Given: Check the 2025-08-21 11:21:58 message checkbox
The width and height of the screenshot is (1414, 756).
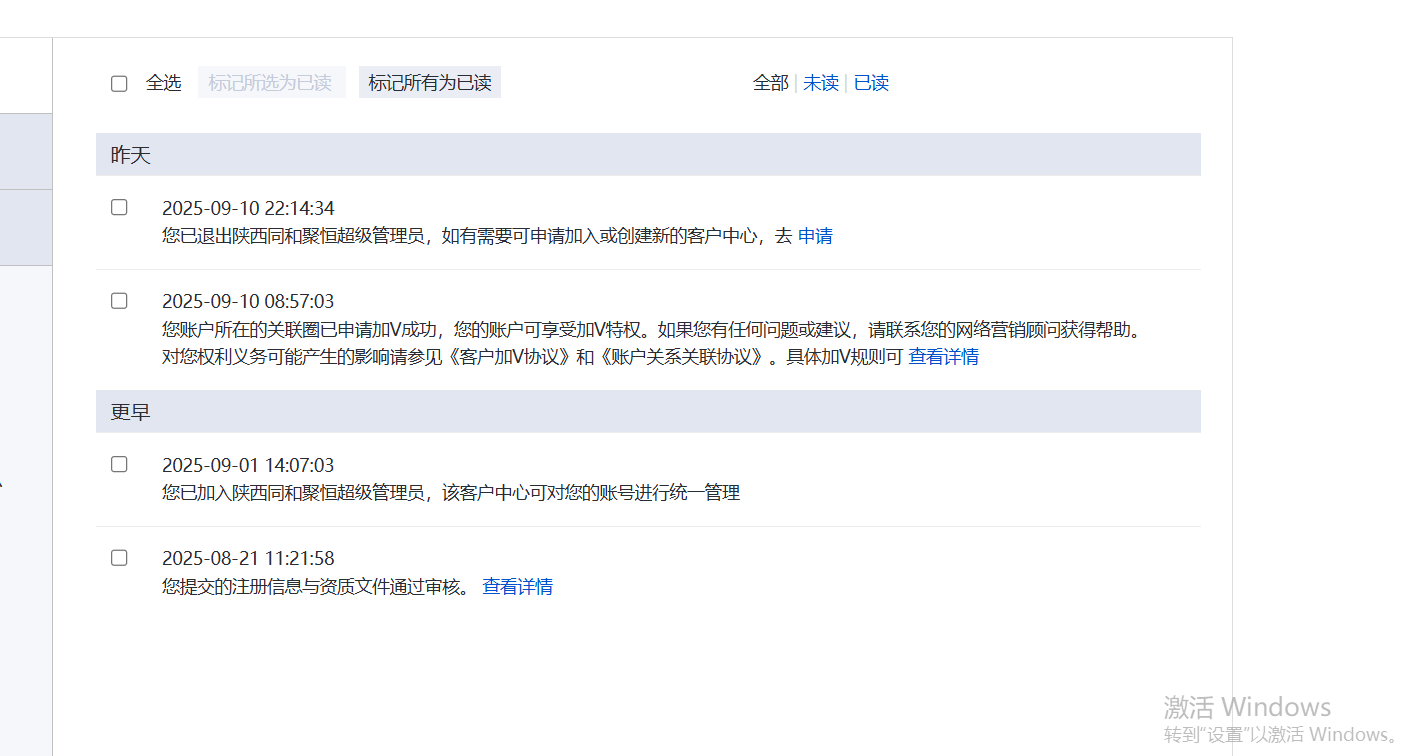Looking at the screenshot, I should [119, 557].
